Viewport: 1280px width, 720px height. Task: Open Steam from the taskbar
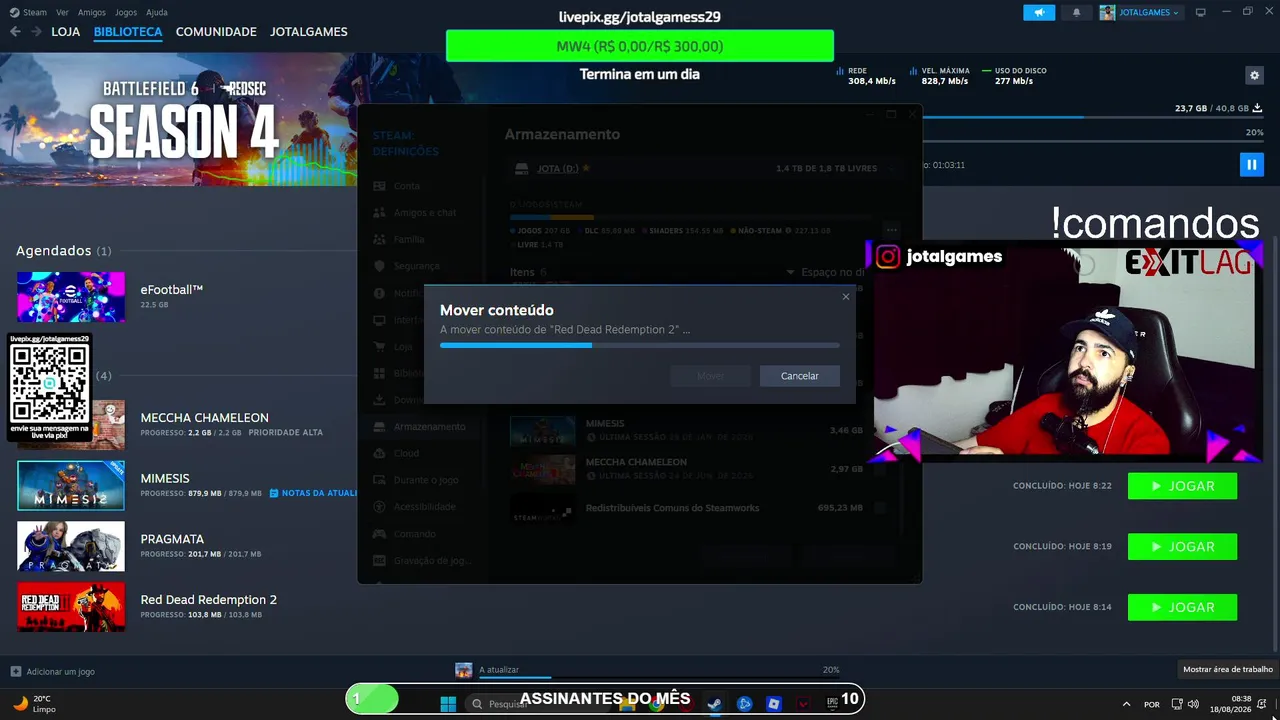tap(714, 704)
